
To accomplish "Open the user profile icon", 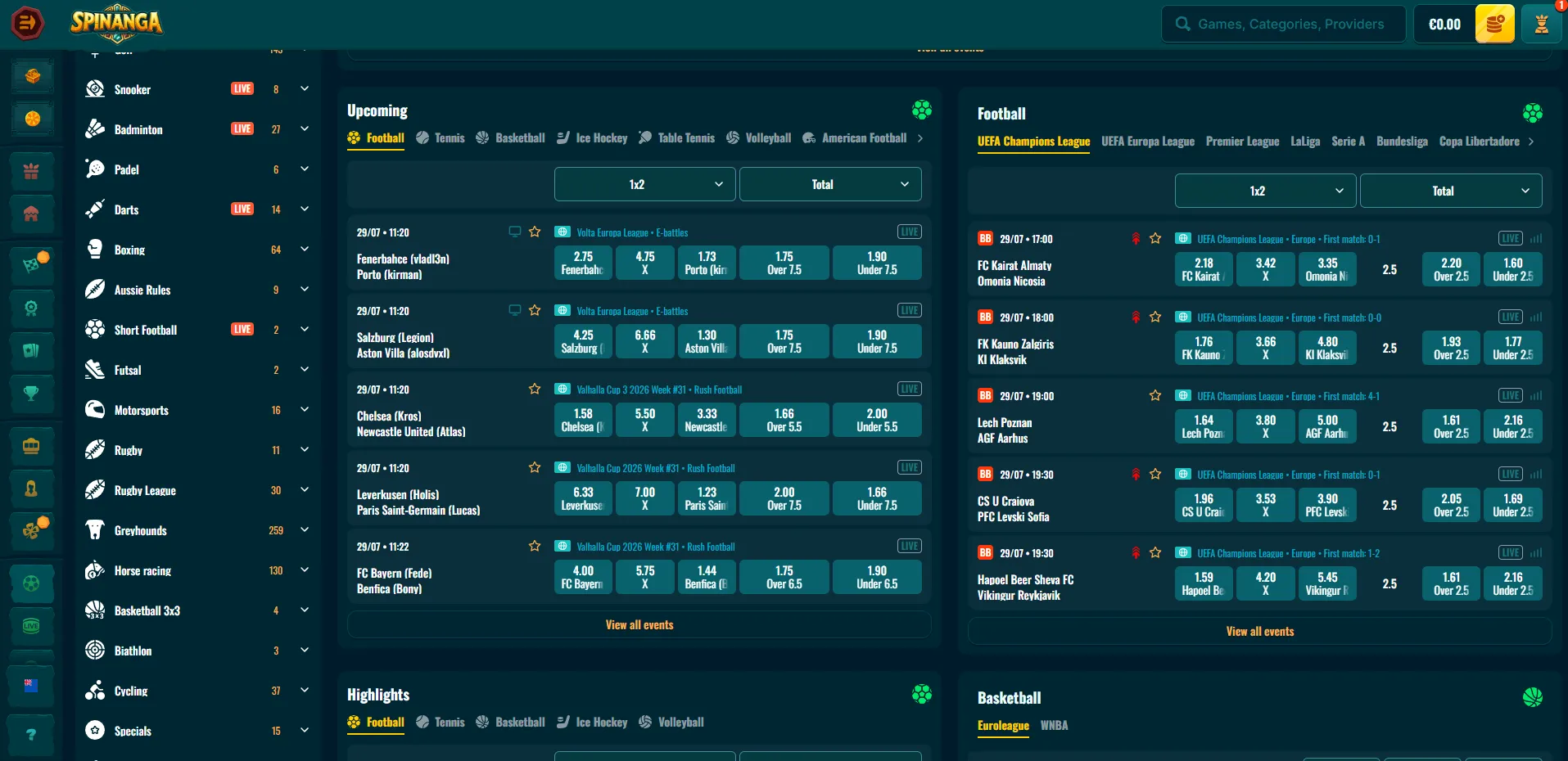I will coord(1541,24).
